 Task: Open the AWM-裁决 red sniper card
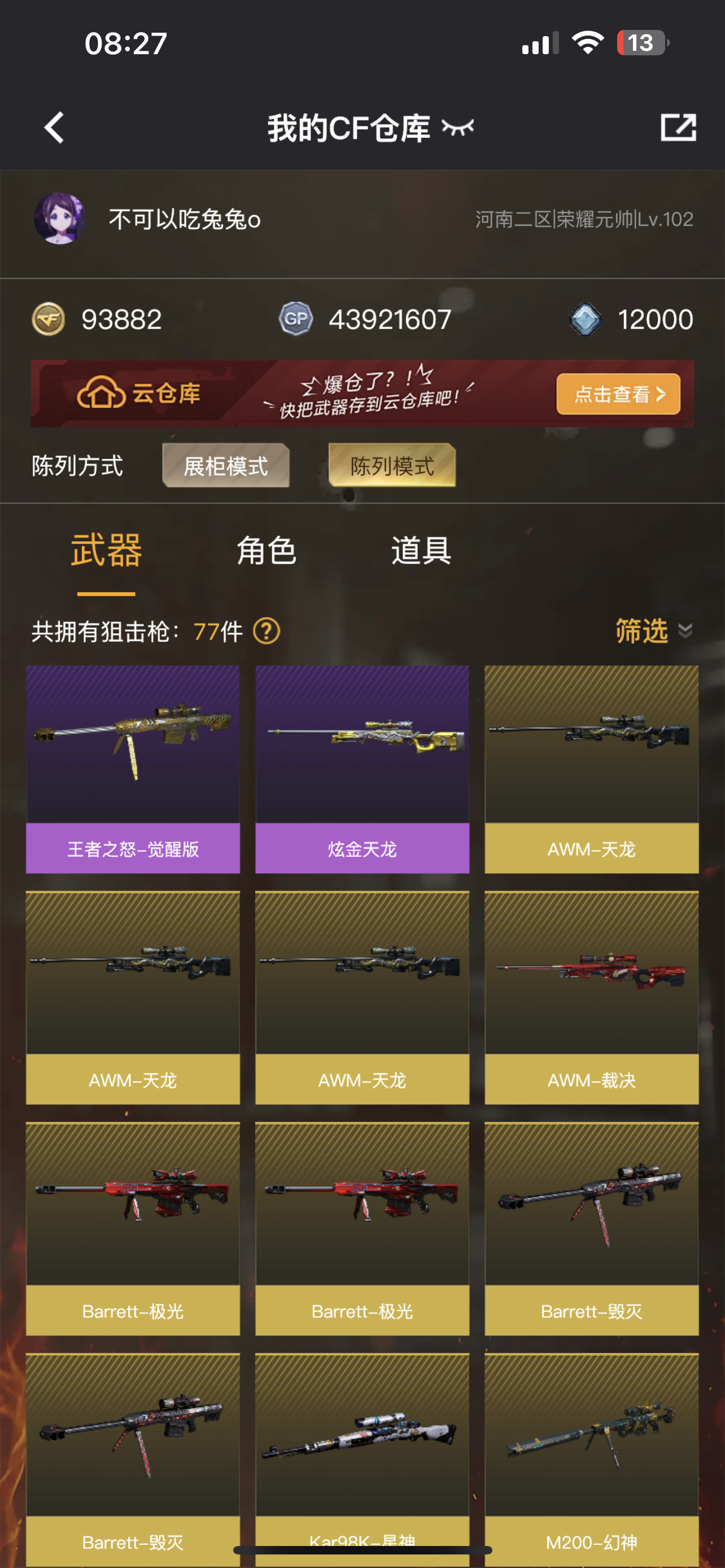point(592,998)
